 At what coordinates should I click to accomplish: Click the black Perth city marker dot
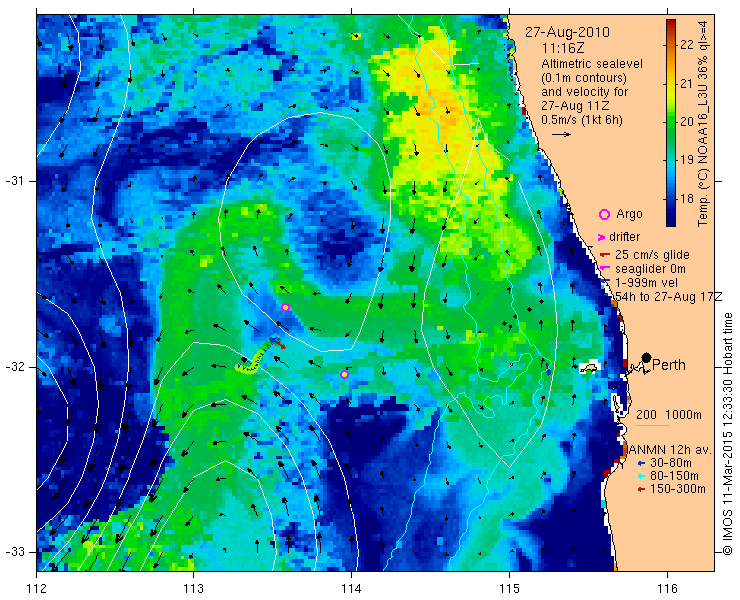pos(647,357)
